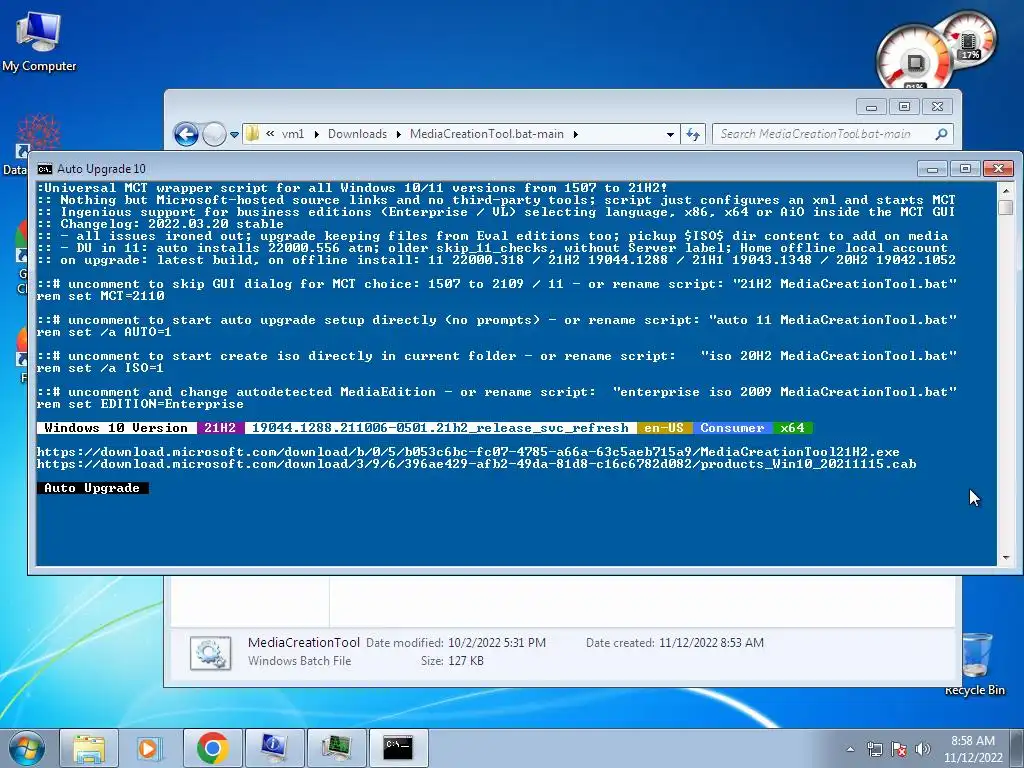The height and width of the screenshot is (768, 1024).
Task: Launch Windows Media Player from taskbar
Action: pyautogui.click(x=150, y=748)
